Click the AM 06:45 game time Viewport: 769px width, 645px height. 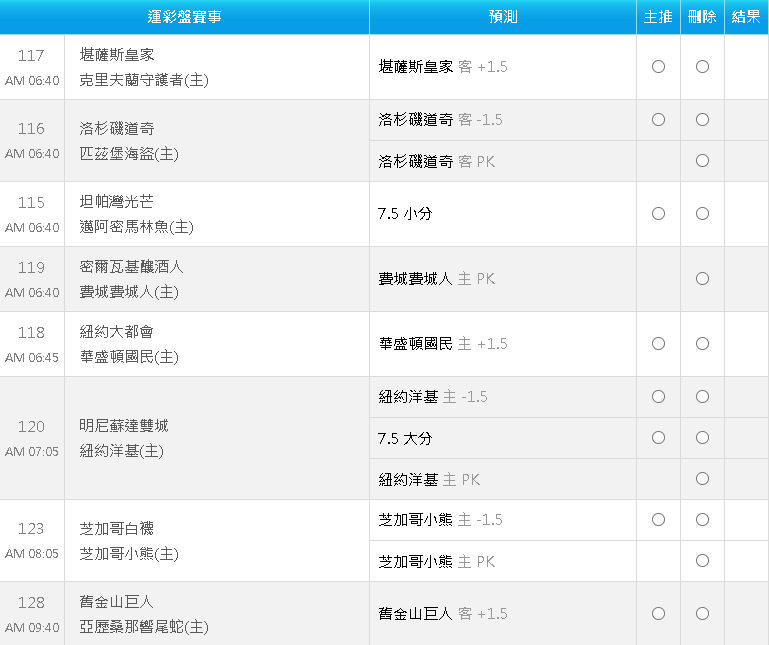click(32, 358)
